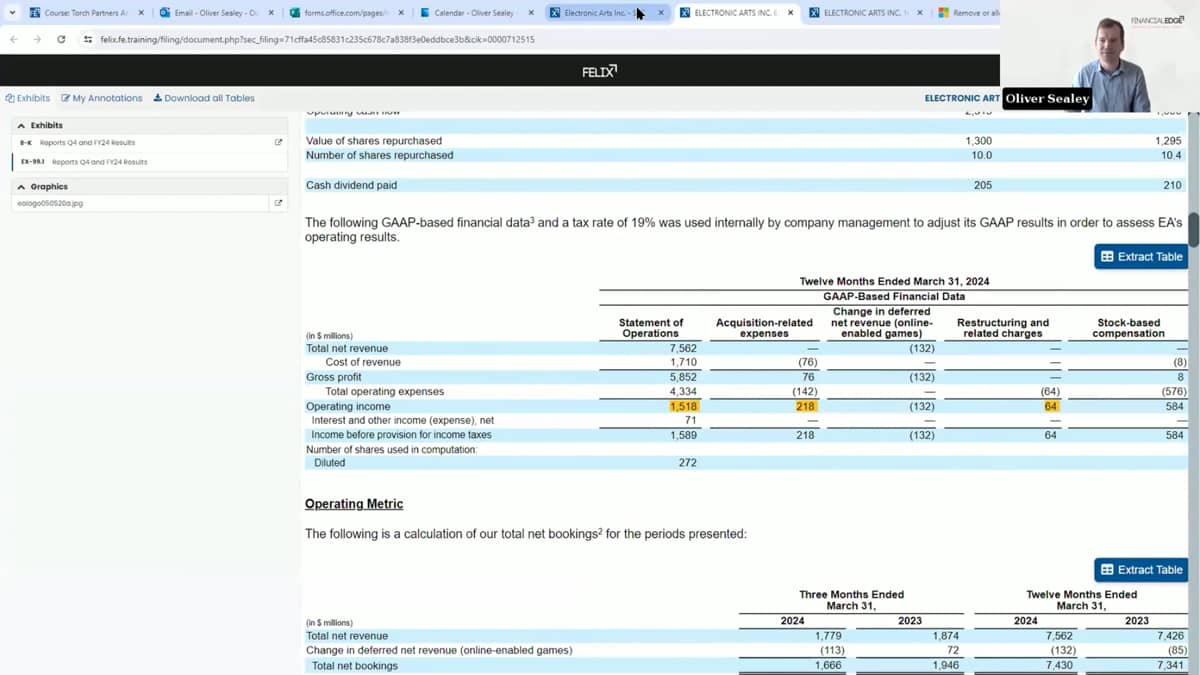Click the highlighted acquisition-related value 218
Screen dimensions: 1200x675
[x=806, y=406]
